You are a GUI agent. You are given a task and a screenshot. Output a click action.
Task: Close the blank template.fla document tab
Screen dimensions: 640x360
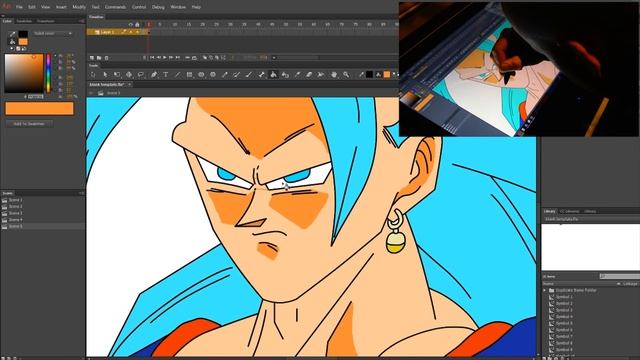(129, 84)
